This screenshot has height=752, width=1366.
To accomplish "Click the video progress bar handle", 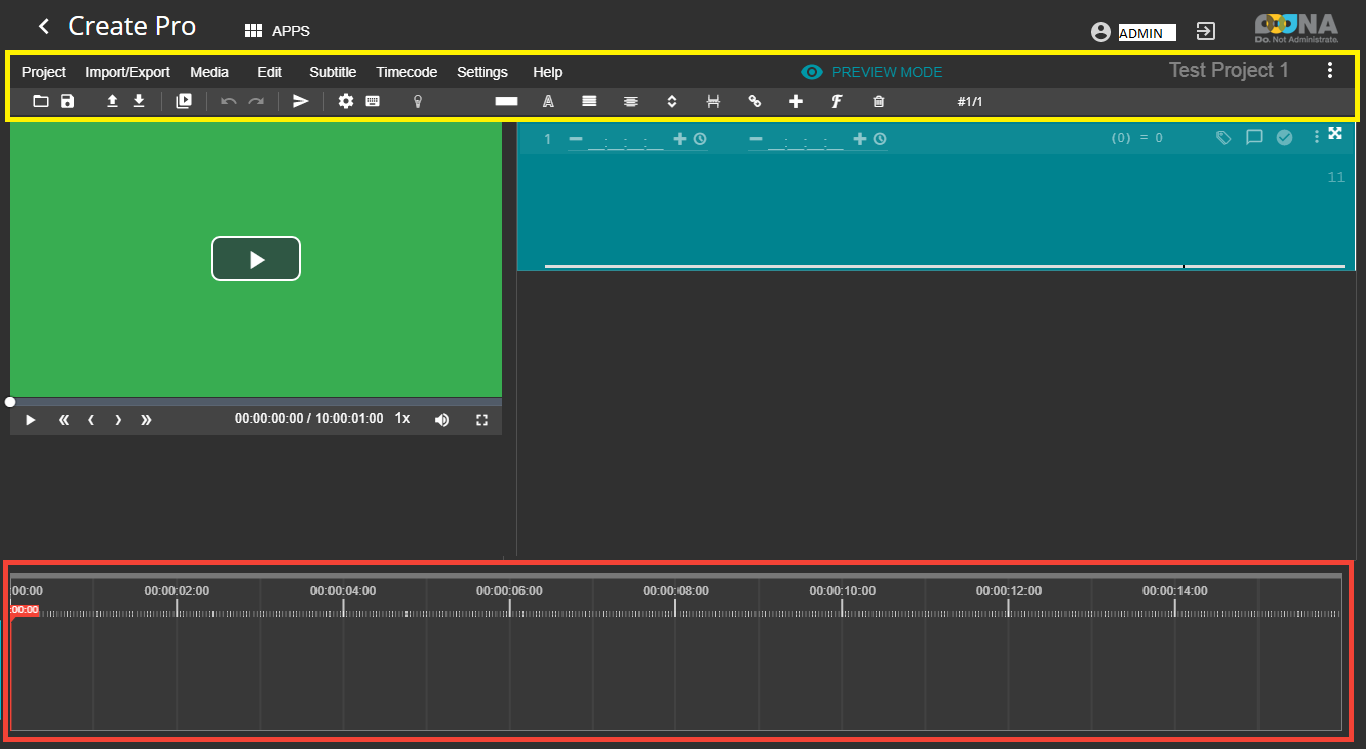I will pyautogui.click(x=10, y=402).
